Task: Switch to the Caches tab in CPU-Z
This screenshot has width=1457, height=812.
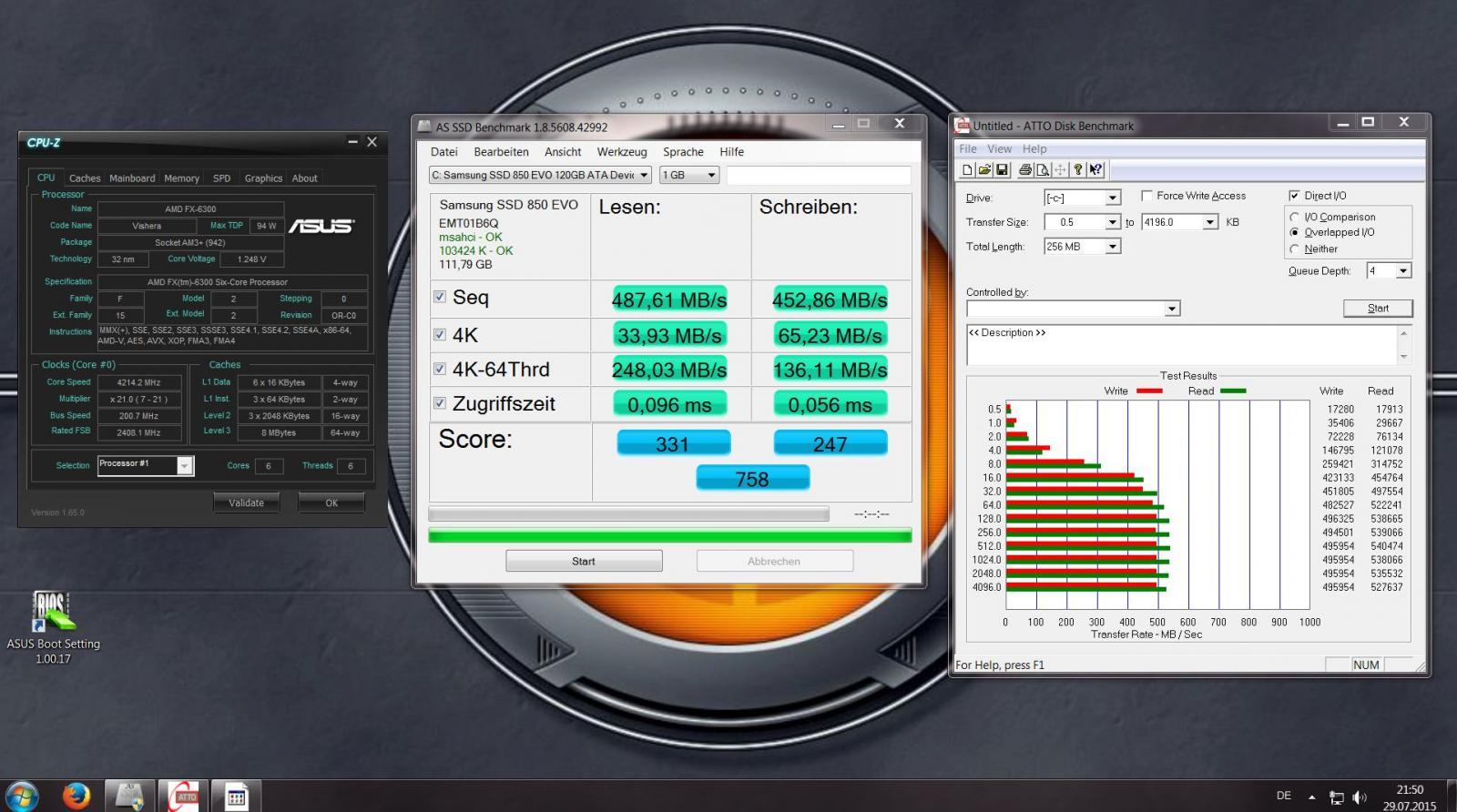Action: 85,178
